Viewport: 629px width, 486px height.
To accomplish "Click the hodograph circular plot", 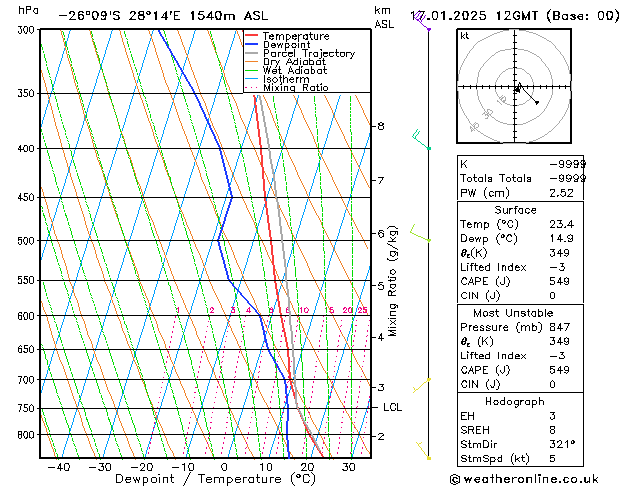I will tap(514, 86).
